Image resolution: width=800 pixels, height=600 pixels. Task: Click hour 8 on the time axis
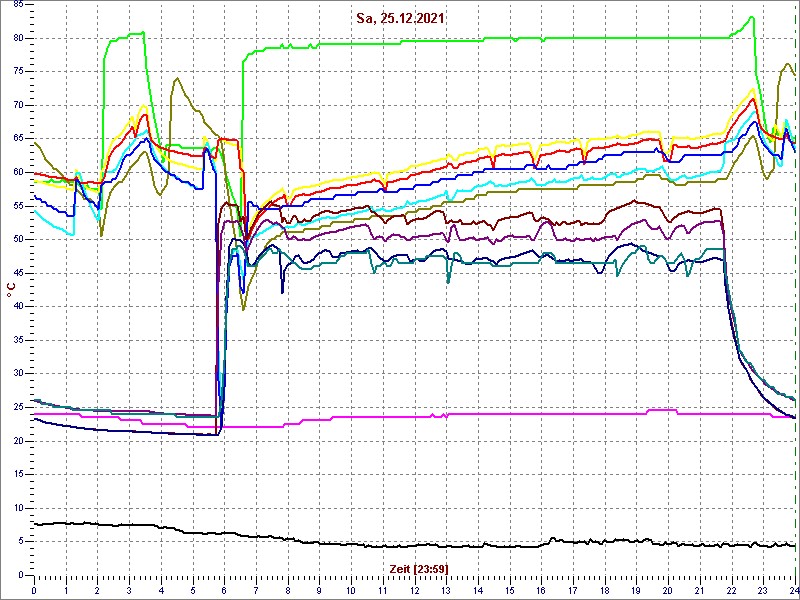[x=287, y=589]
